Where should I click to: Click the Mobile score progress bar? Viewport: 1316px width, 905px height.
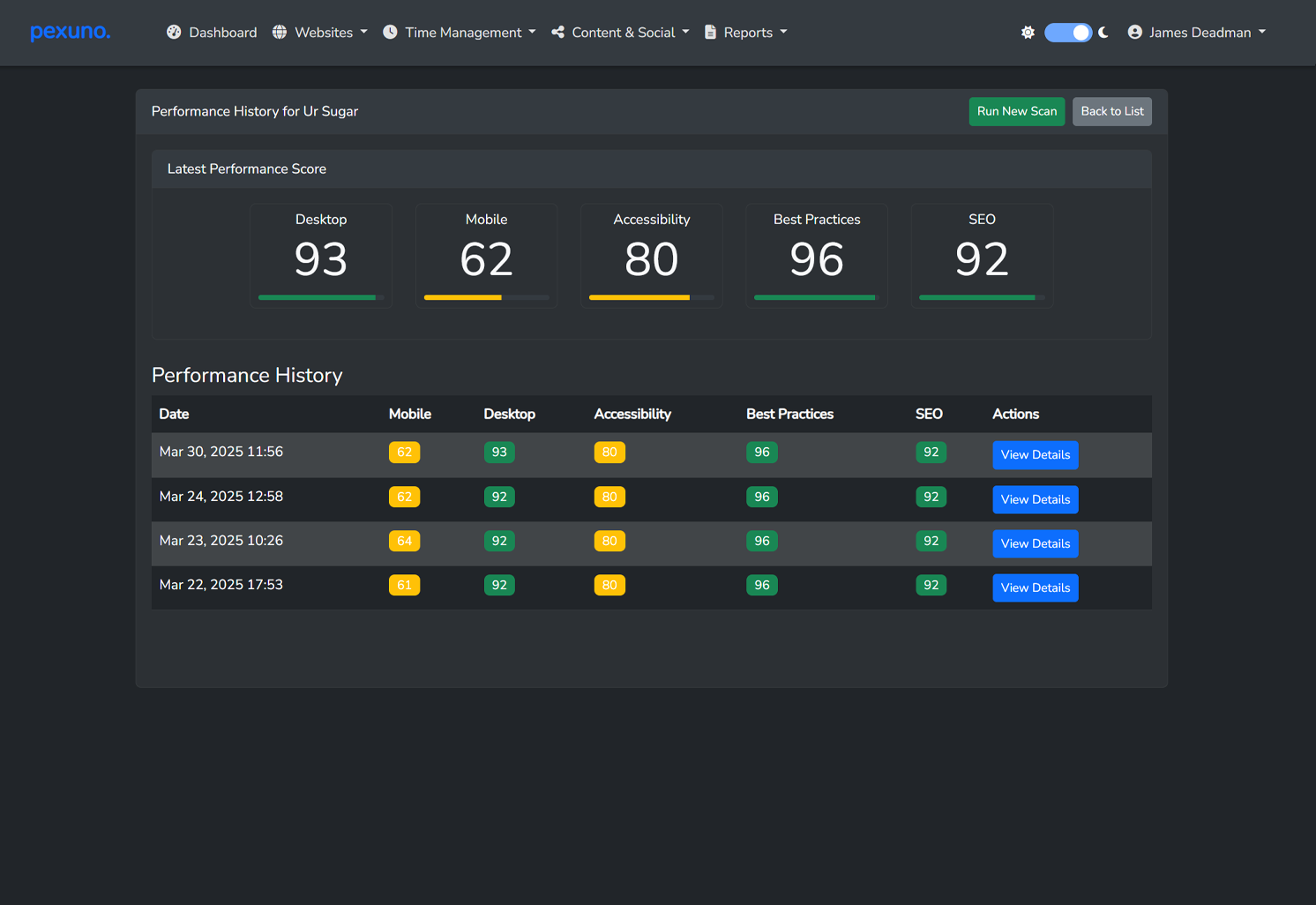click(x=487, y=297)
